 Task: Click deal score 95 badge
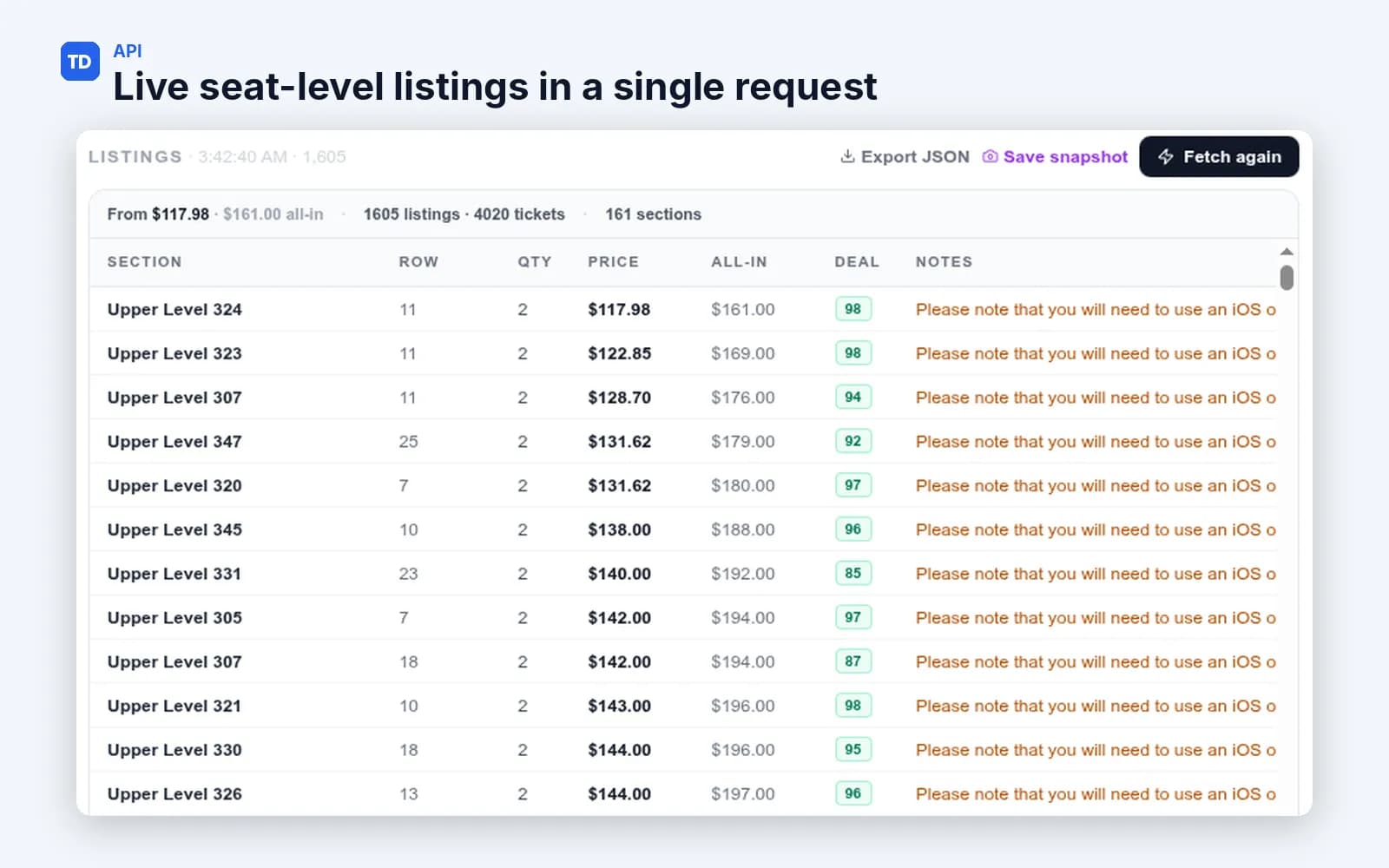(853, 749)
